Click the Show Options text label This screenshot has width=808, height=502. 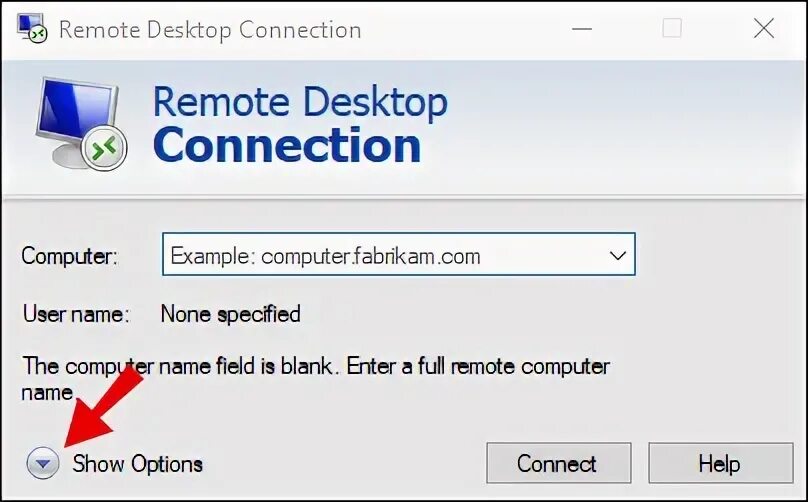pyautogui.click(x=137, y=464)
